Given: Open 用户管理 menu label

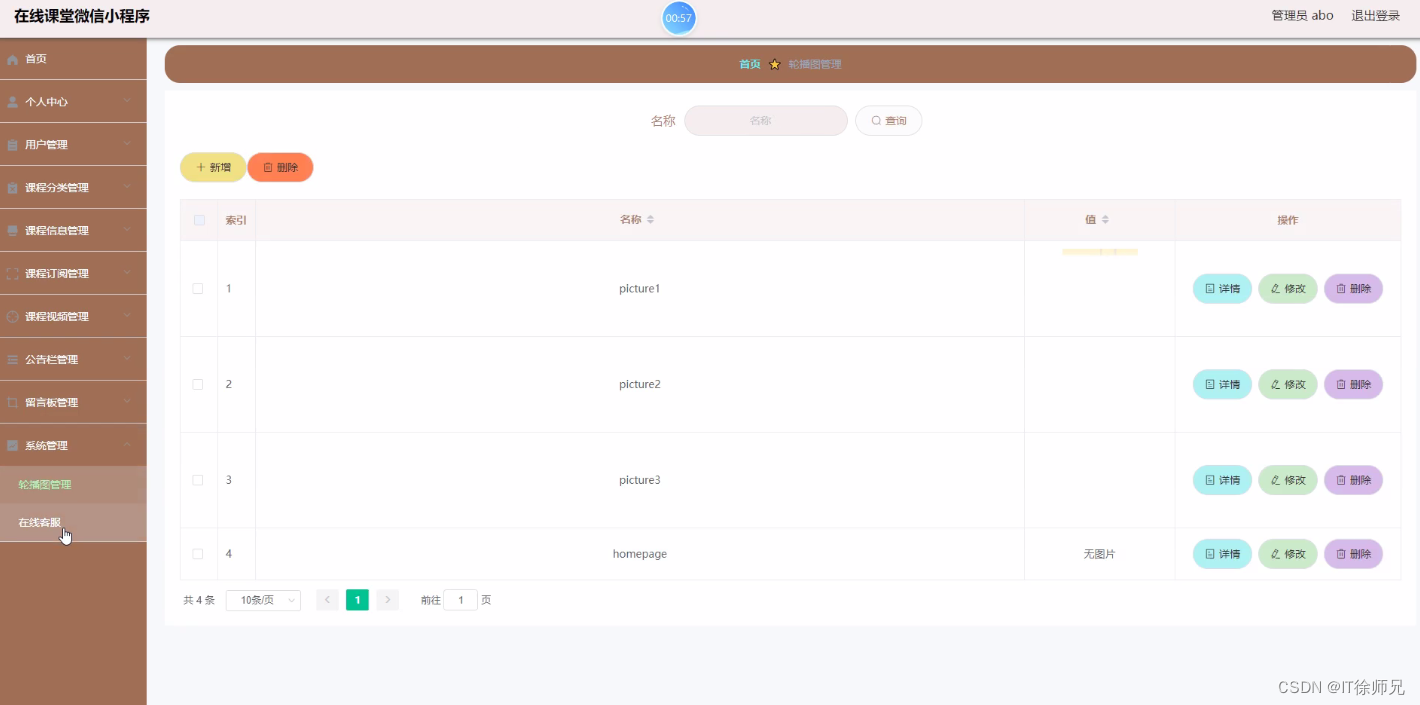Looking at the screenshot, I should pyautogui.click(x=46, y=145).
